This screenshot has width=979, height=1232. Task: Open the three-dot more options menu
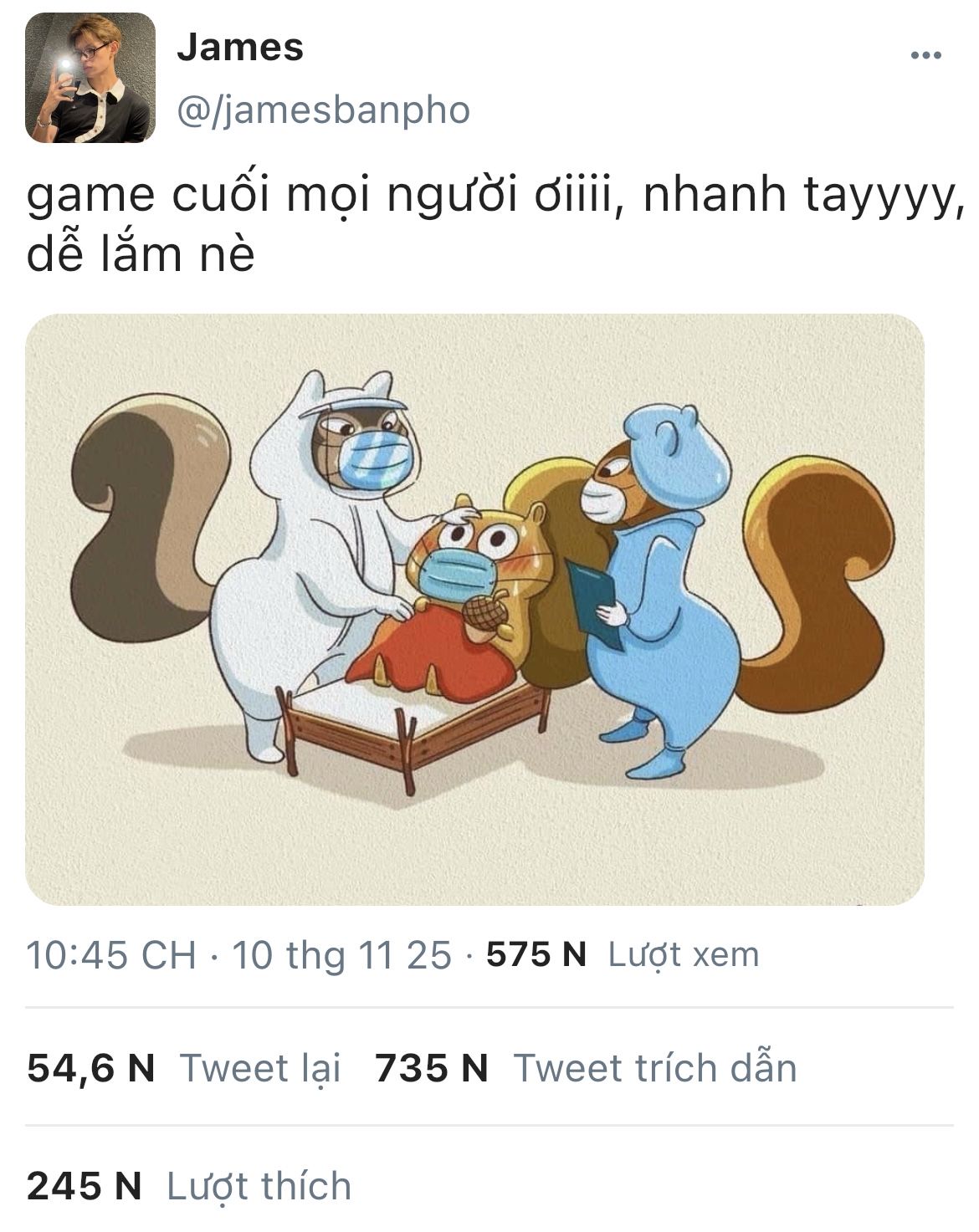click(x=925, y=56)
